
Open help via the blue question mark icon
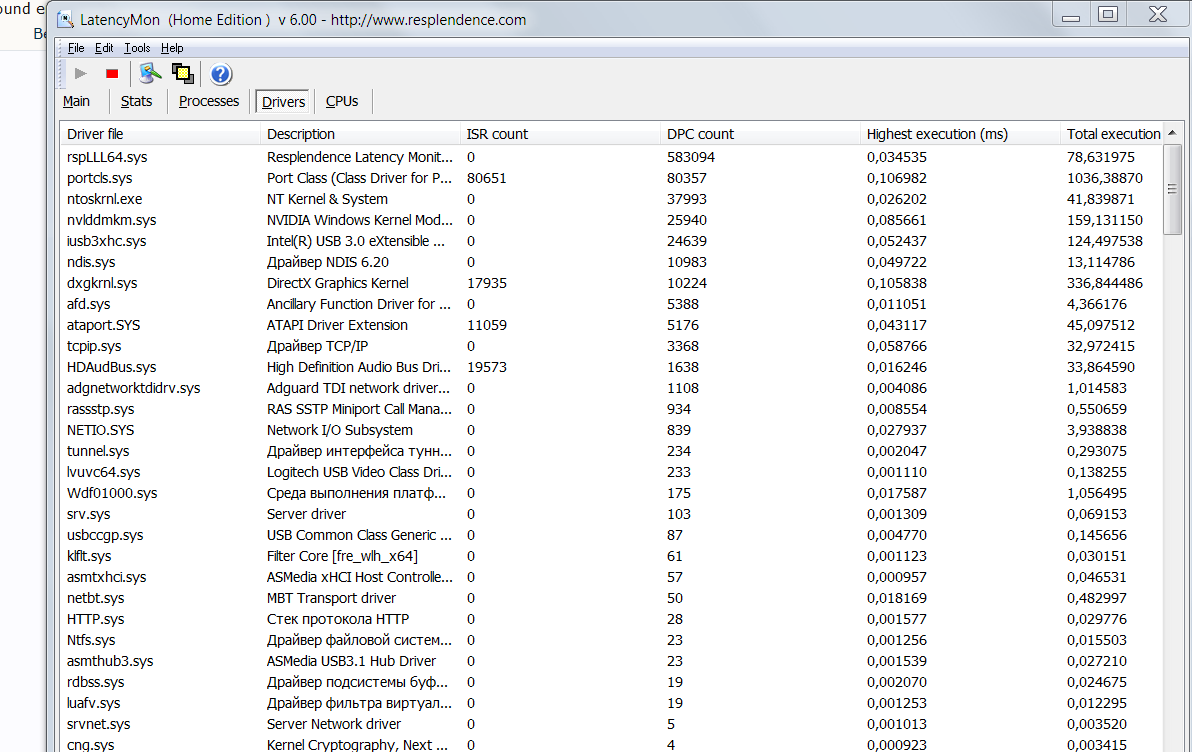220,74
